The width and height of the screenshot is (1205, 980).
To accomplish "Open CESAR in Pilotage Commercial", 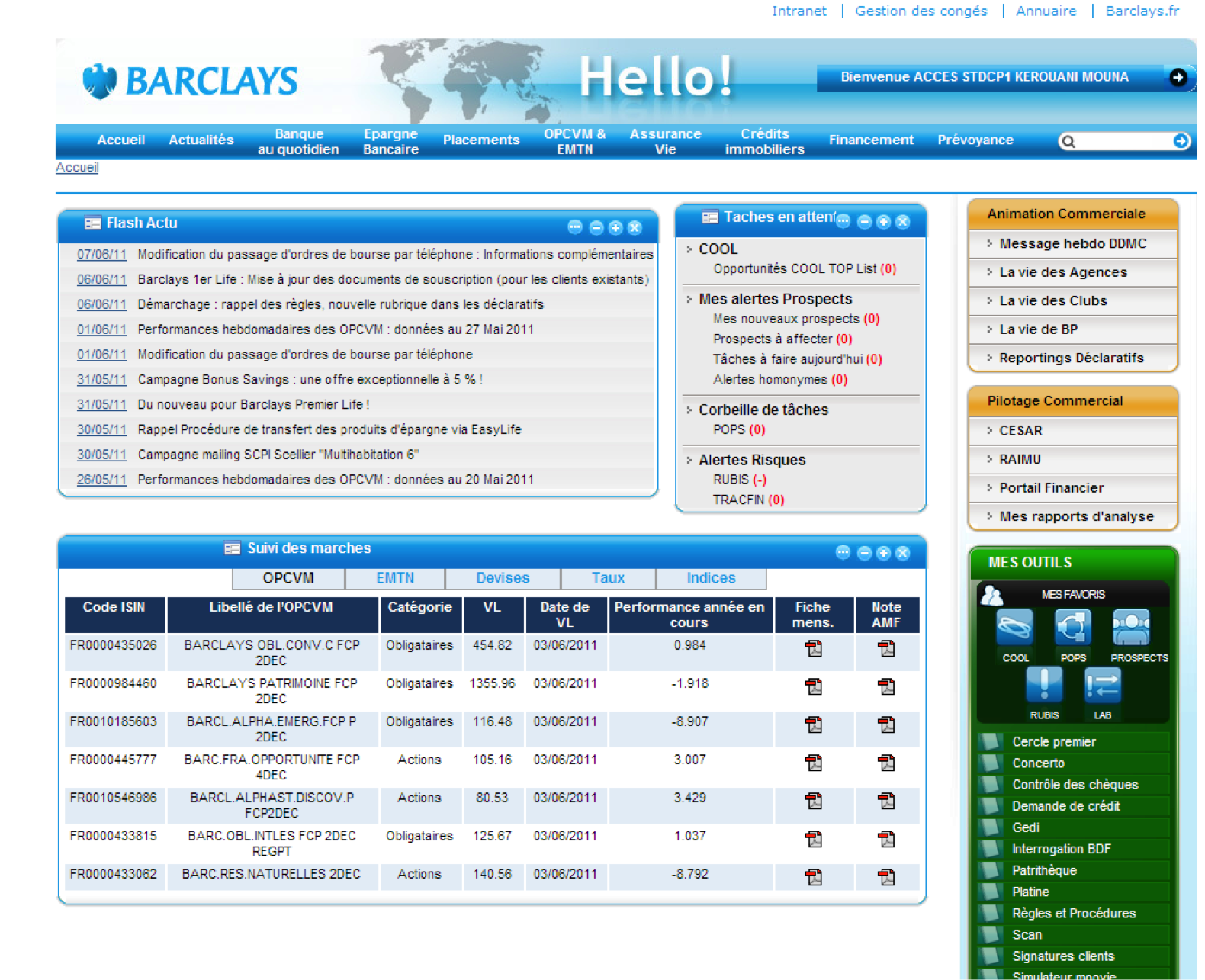I will click(x=1072, y=431).
